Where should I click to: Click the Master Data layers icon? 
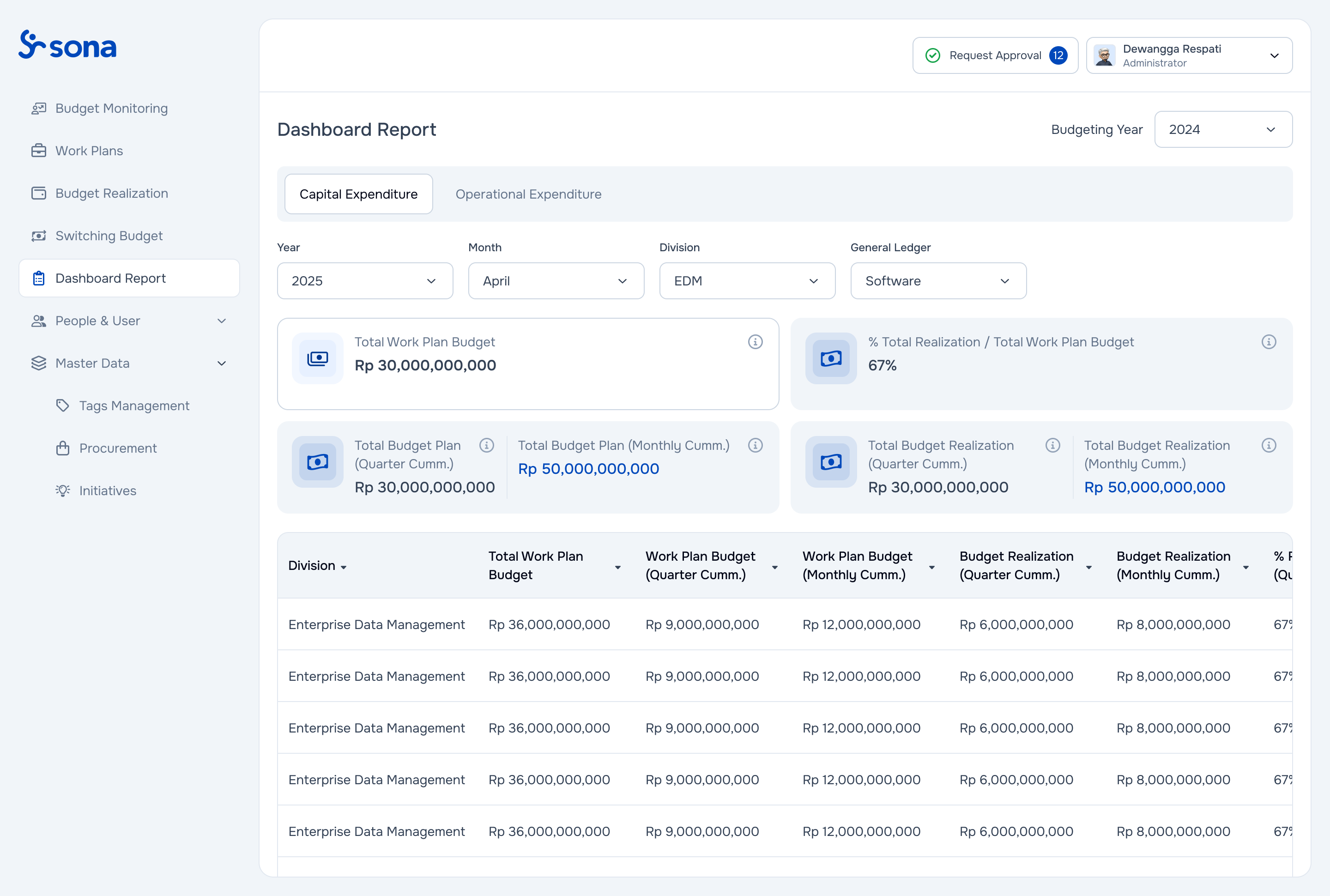(x=39, y=363)
